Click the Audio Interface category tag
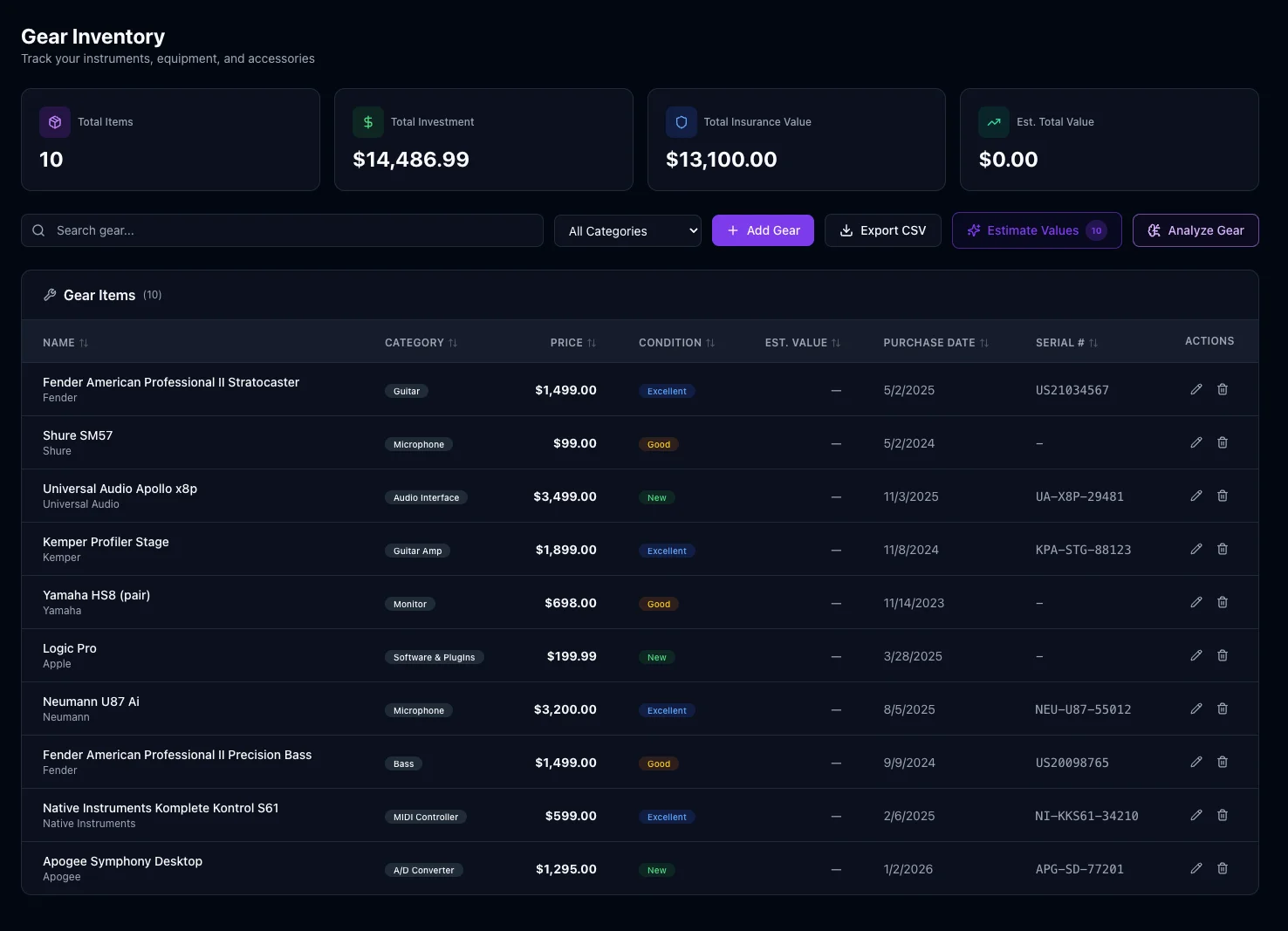This screenshot has width=1288, height=931. [x=427, y=497]
